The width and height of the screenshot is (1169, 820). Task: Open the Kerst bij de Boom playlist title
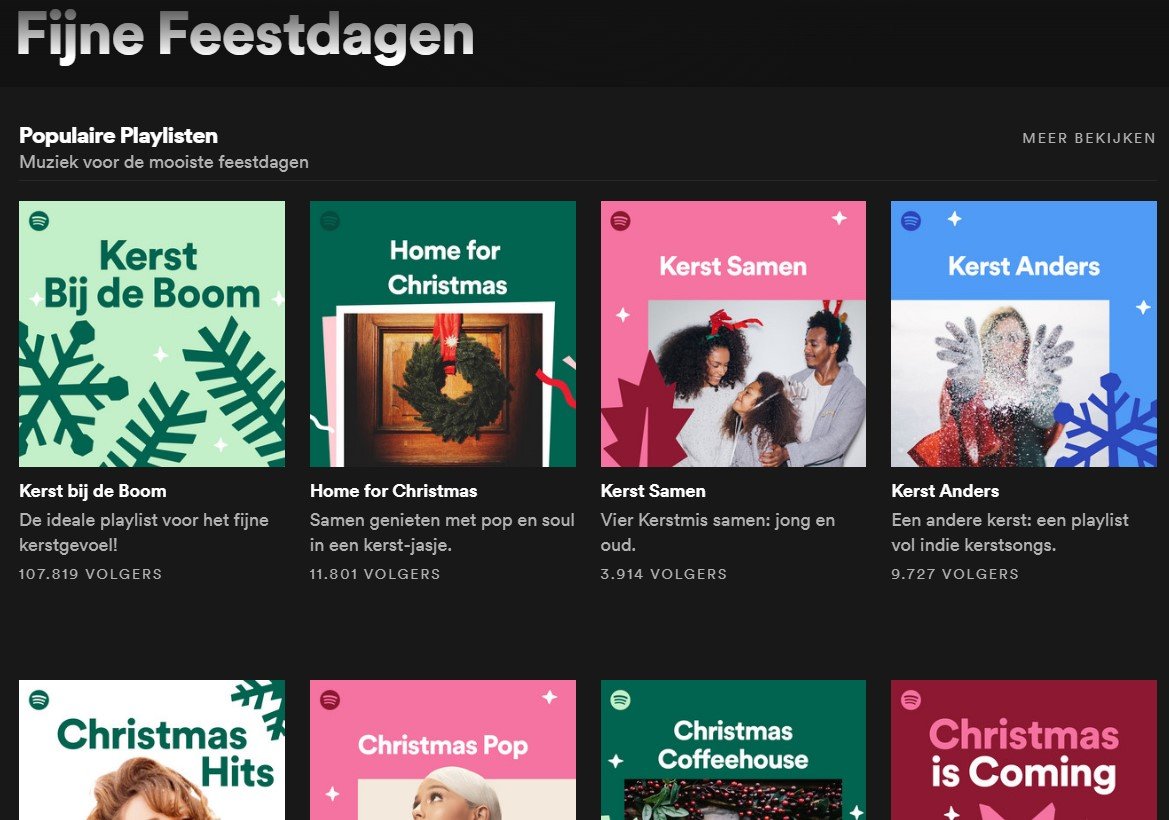(x=92, y=491)
